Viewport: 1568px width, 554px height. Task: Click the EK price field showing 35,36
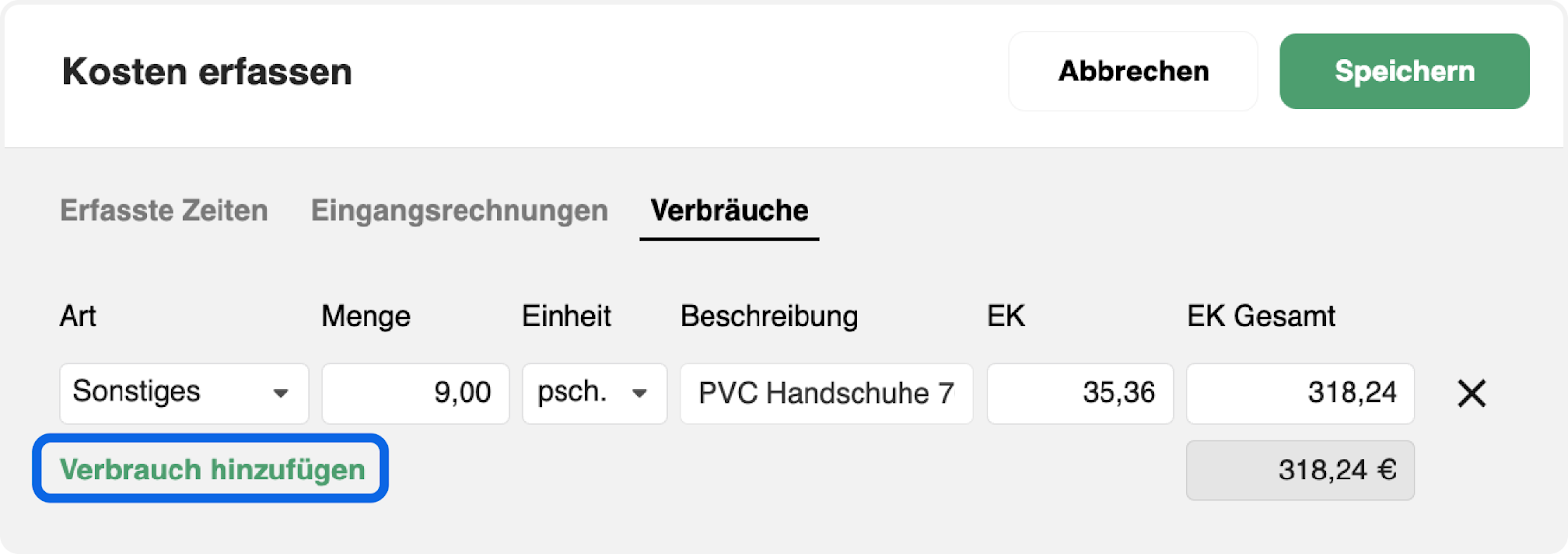1080,393
